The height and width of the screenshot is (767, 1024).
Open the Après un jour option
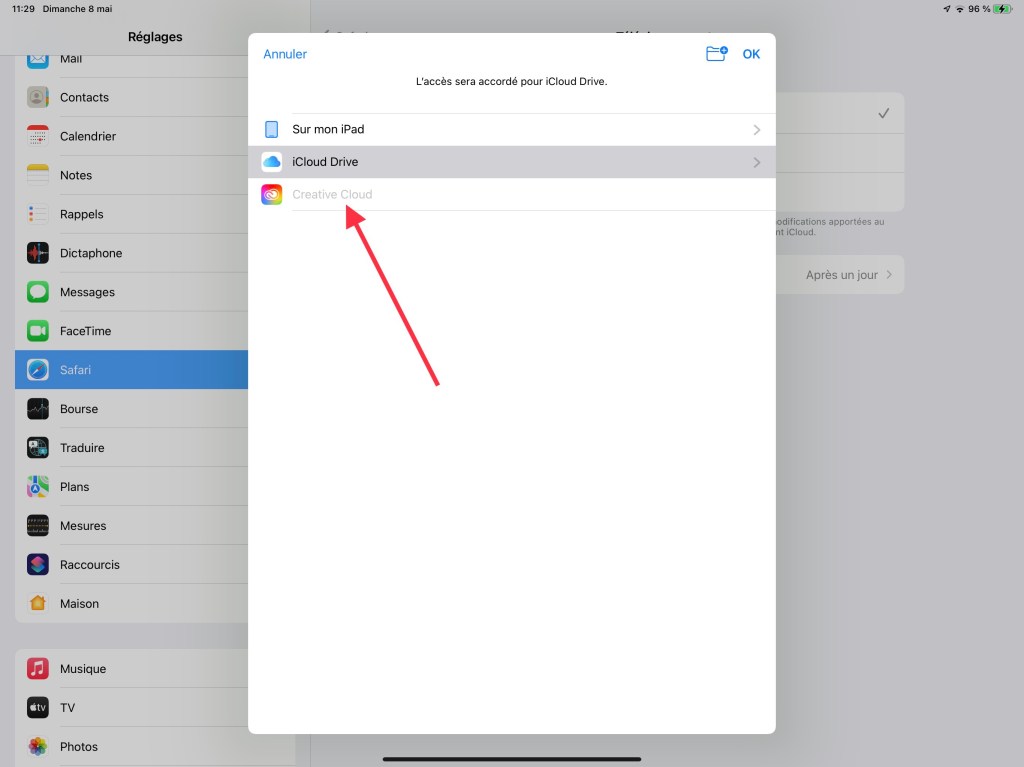(848, 275)
